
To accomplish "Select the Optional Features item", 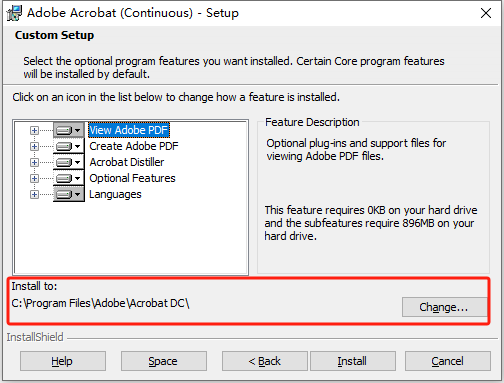I will click(x=132, y=178).
